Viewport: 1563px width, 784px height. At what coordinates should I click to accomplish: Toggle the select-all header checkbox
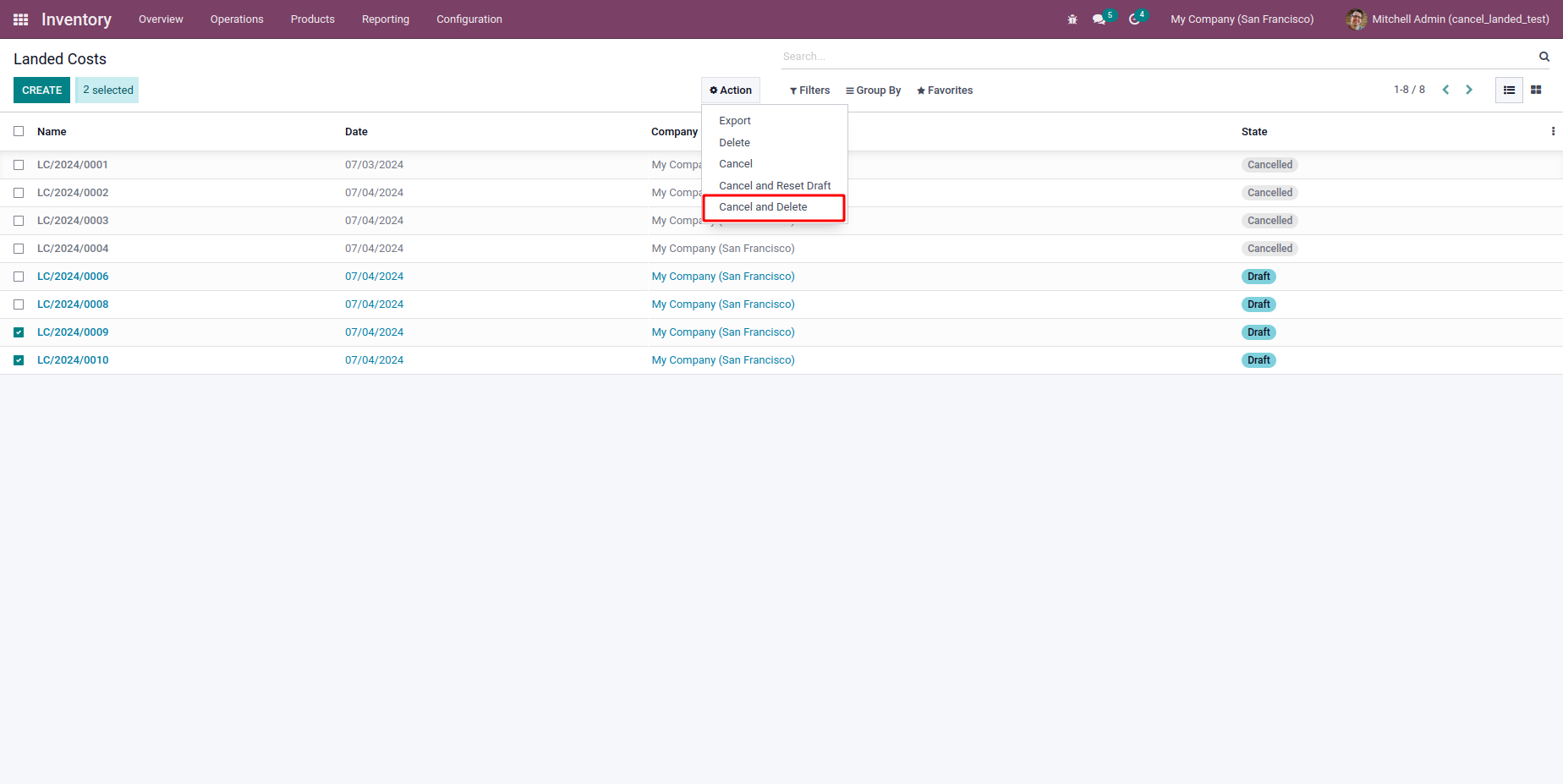click(x=19, y=131)
